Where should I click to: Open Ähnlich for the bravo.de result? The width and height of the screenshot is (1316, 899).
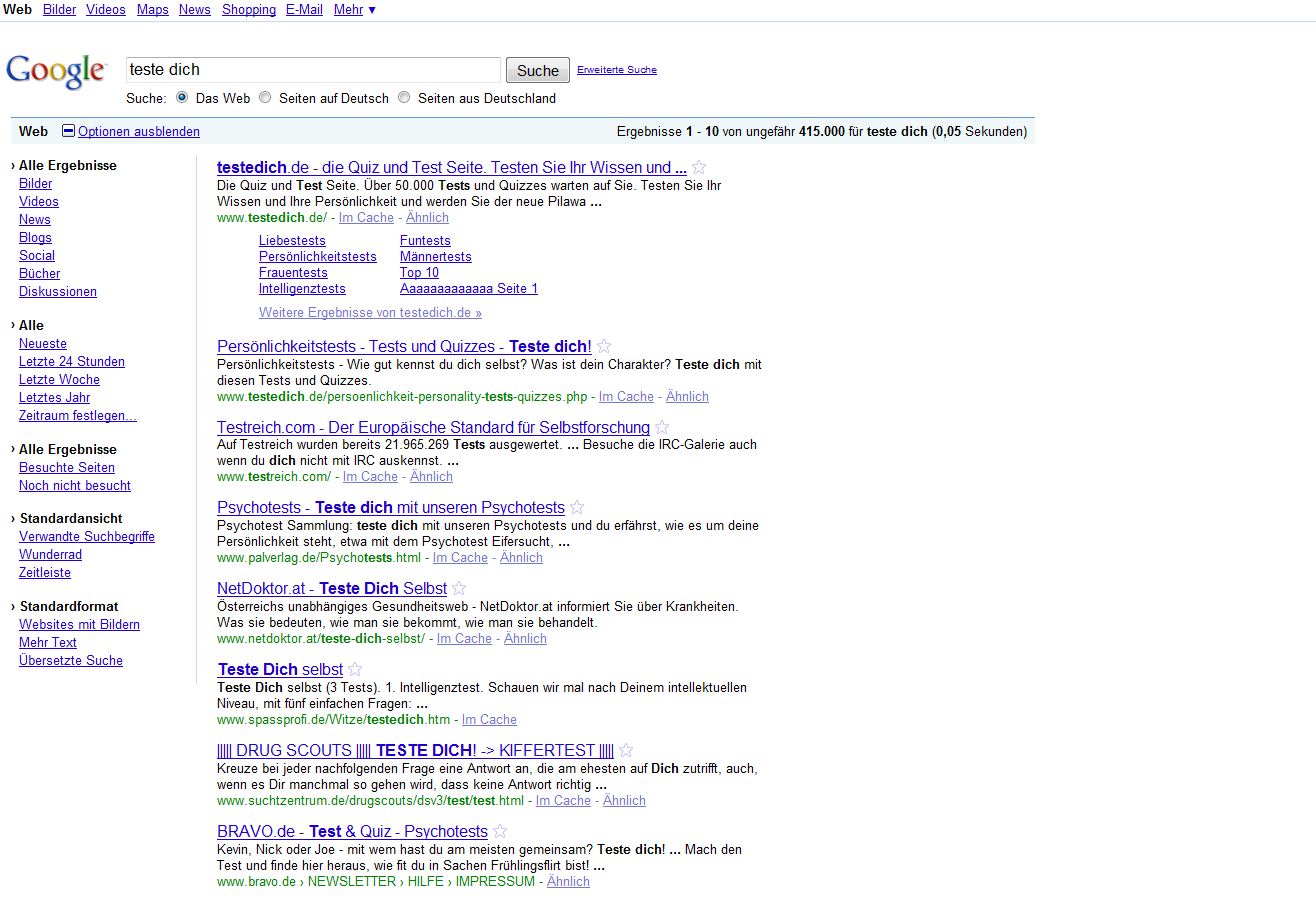point(568,881)
